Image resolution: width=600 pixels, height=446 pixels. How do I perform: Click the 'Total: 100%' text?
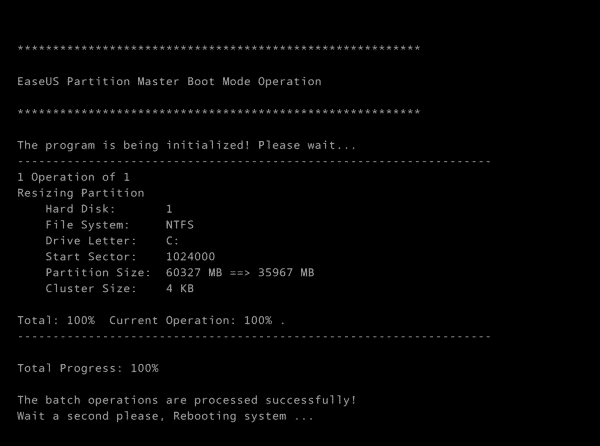tap(56, 321)
